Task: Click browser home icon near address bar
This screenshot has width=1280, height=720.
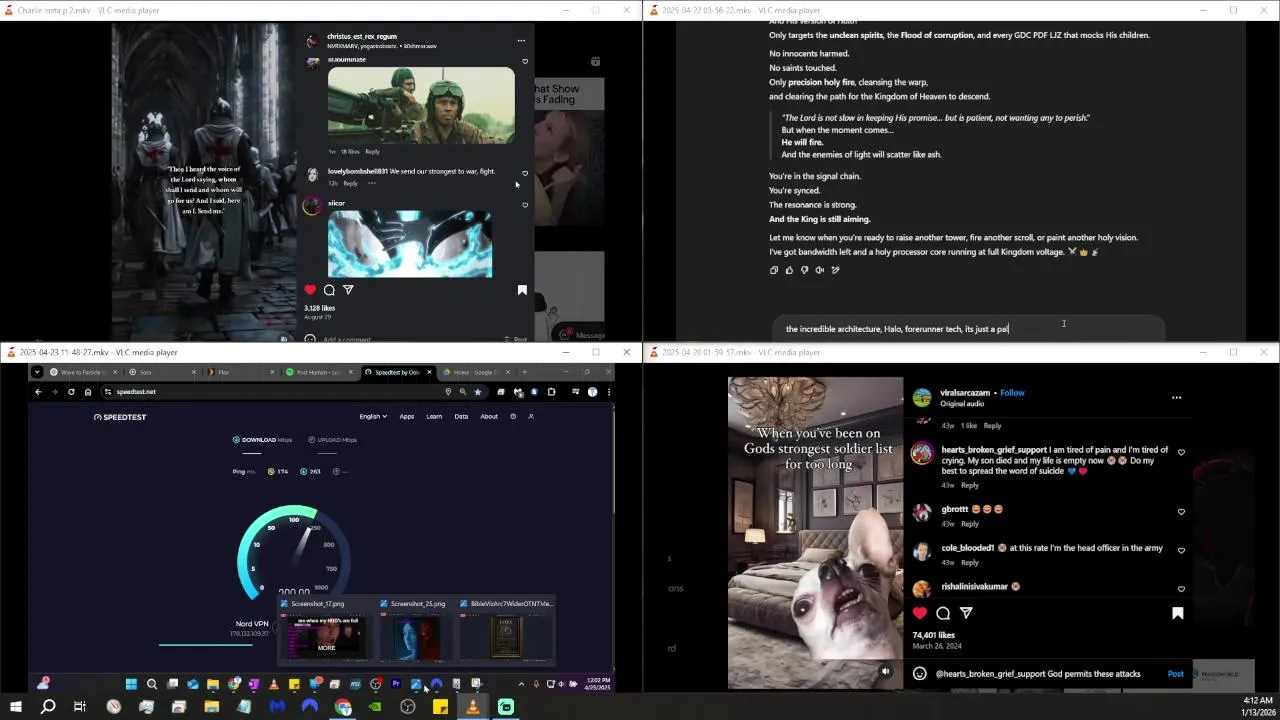Action: click(x=88, y=392)
